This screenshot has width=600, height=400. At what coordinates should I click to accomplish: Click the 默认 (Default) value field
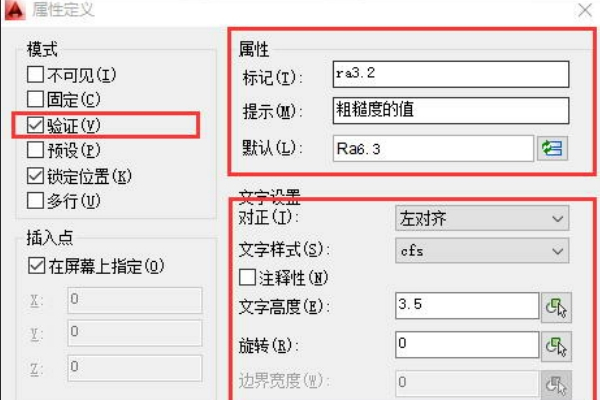[434, 147]
